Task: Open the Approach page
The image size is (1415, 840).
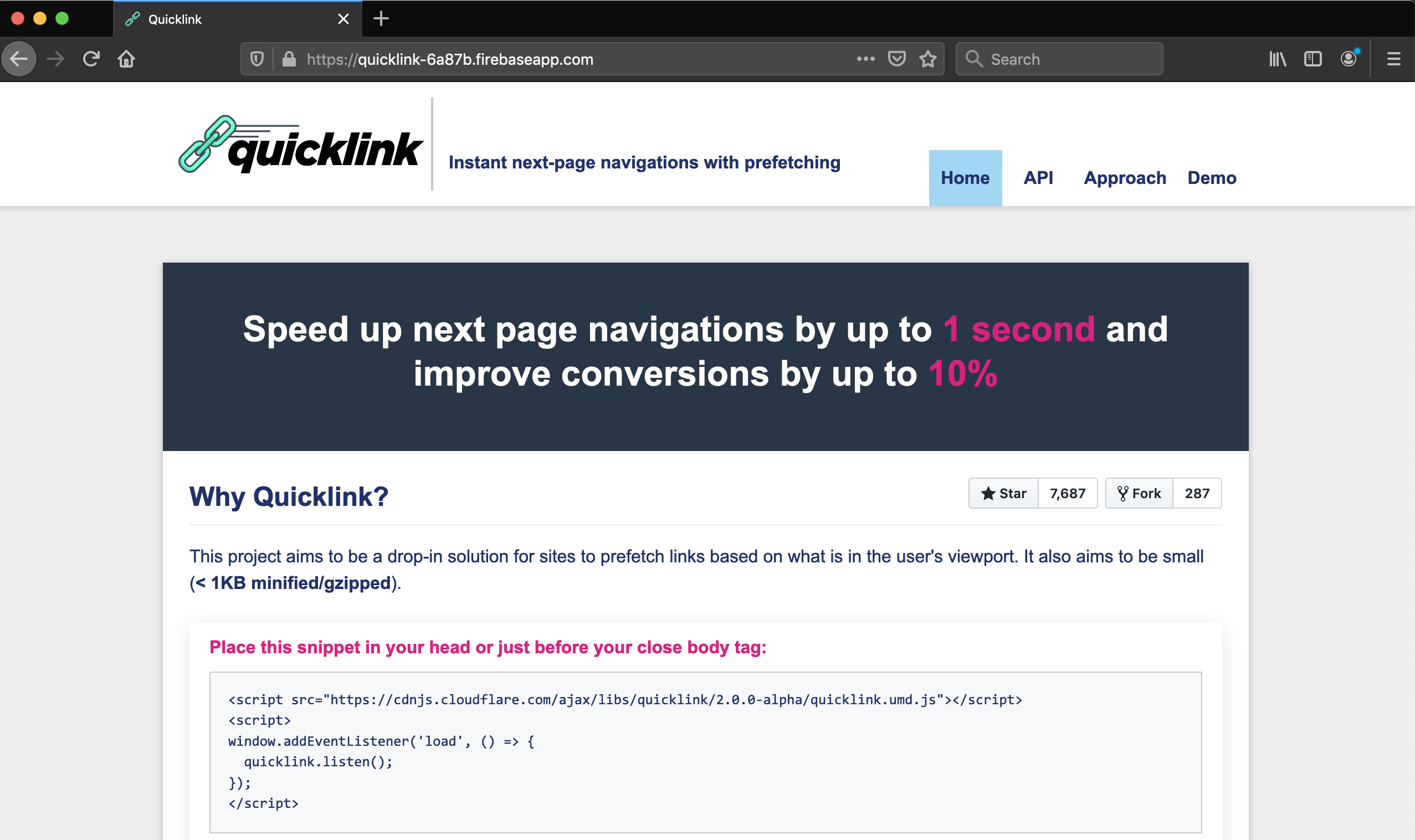Action: (1124, 177)
